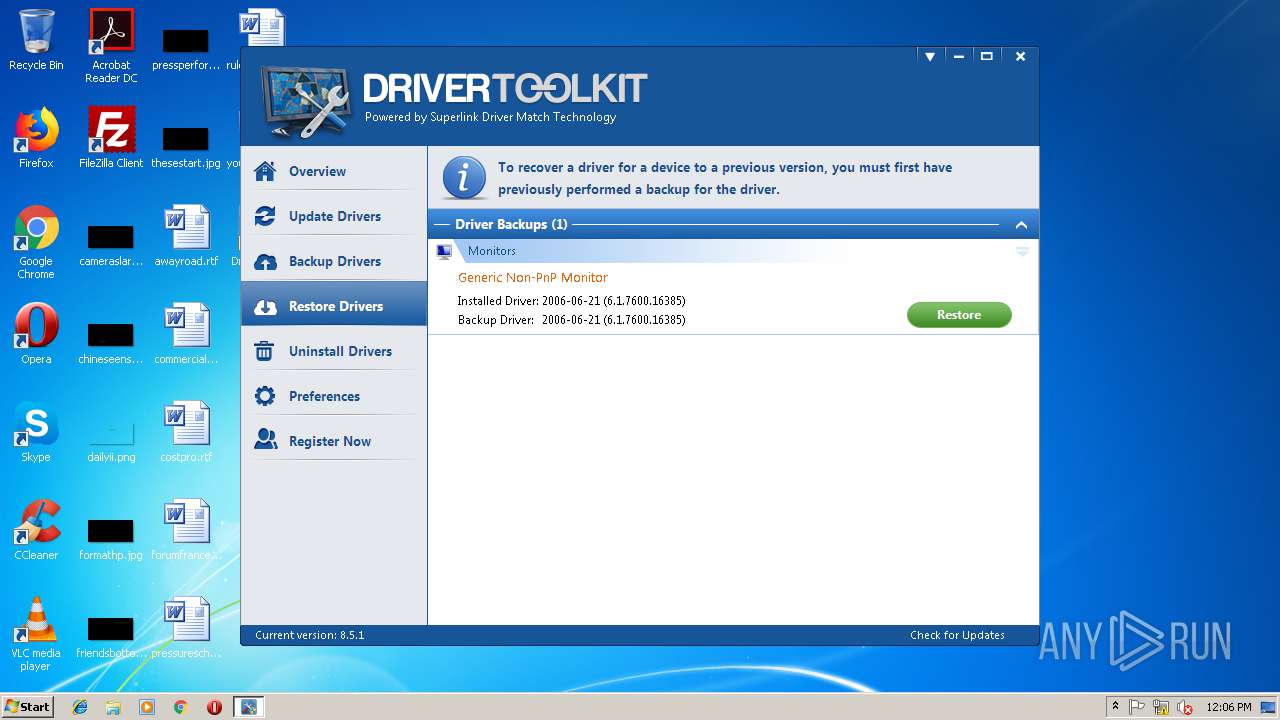
Task: Click the Monitors category icon
Action: 445,252
